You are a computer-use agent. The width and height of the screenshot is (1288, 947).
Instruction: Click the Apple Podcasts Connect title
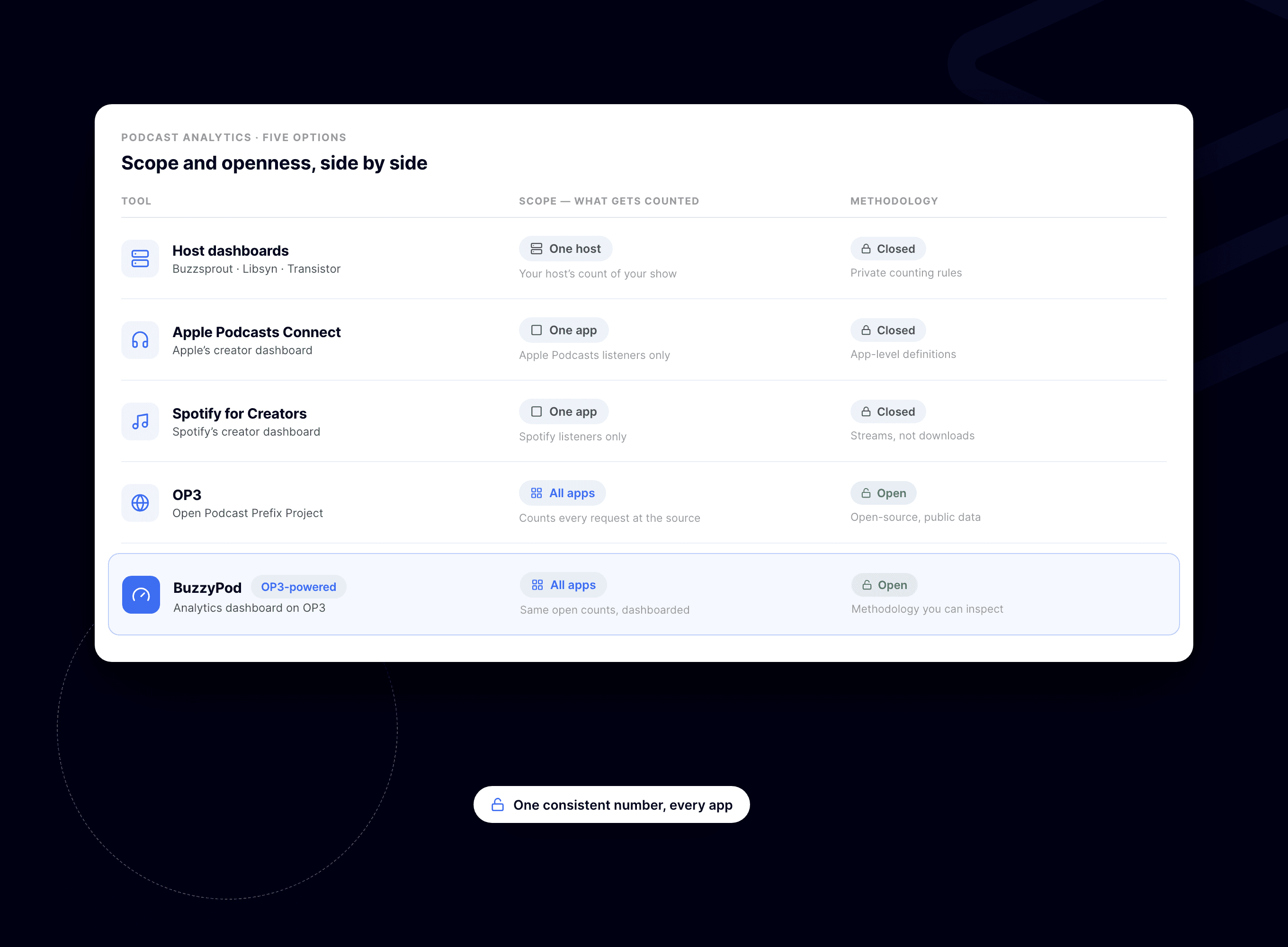pos(256,332)
